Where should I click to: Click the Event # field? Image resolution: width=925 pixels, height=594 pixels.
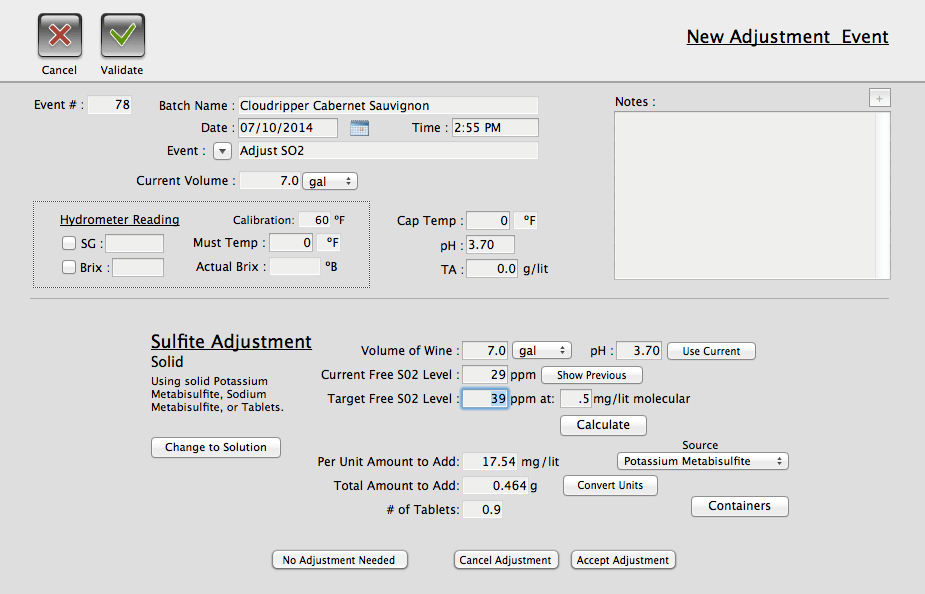[110, 105]
